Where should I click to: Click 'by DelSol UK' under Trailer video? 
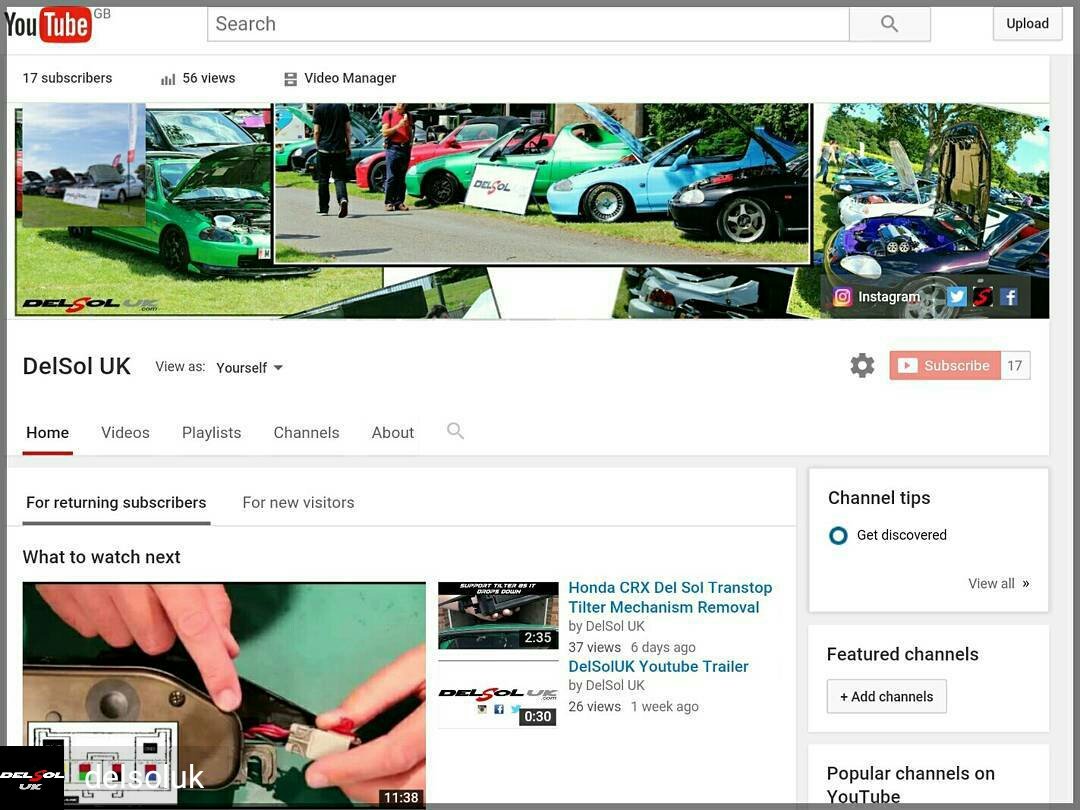(607, 685)
